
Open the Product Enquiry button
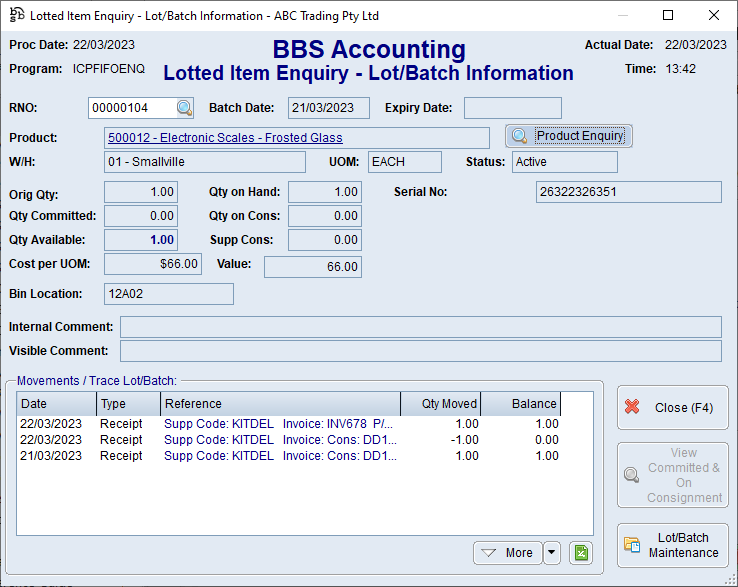569,136
